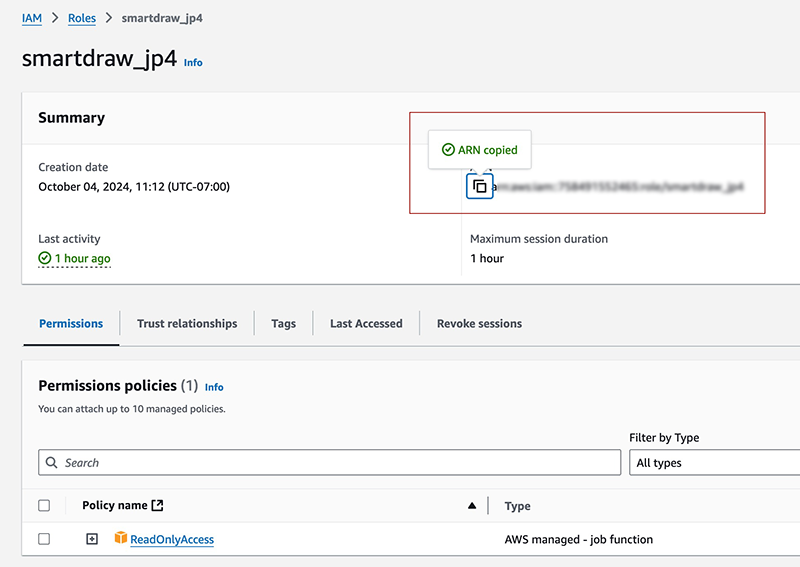Toggle the select-all policies checkbox
This screenshot has width=800, height=567.
pyautogui.click(x=44, y=506)
